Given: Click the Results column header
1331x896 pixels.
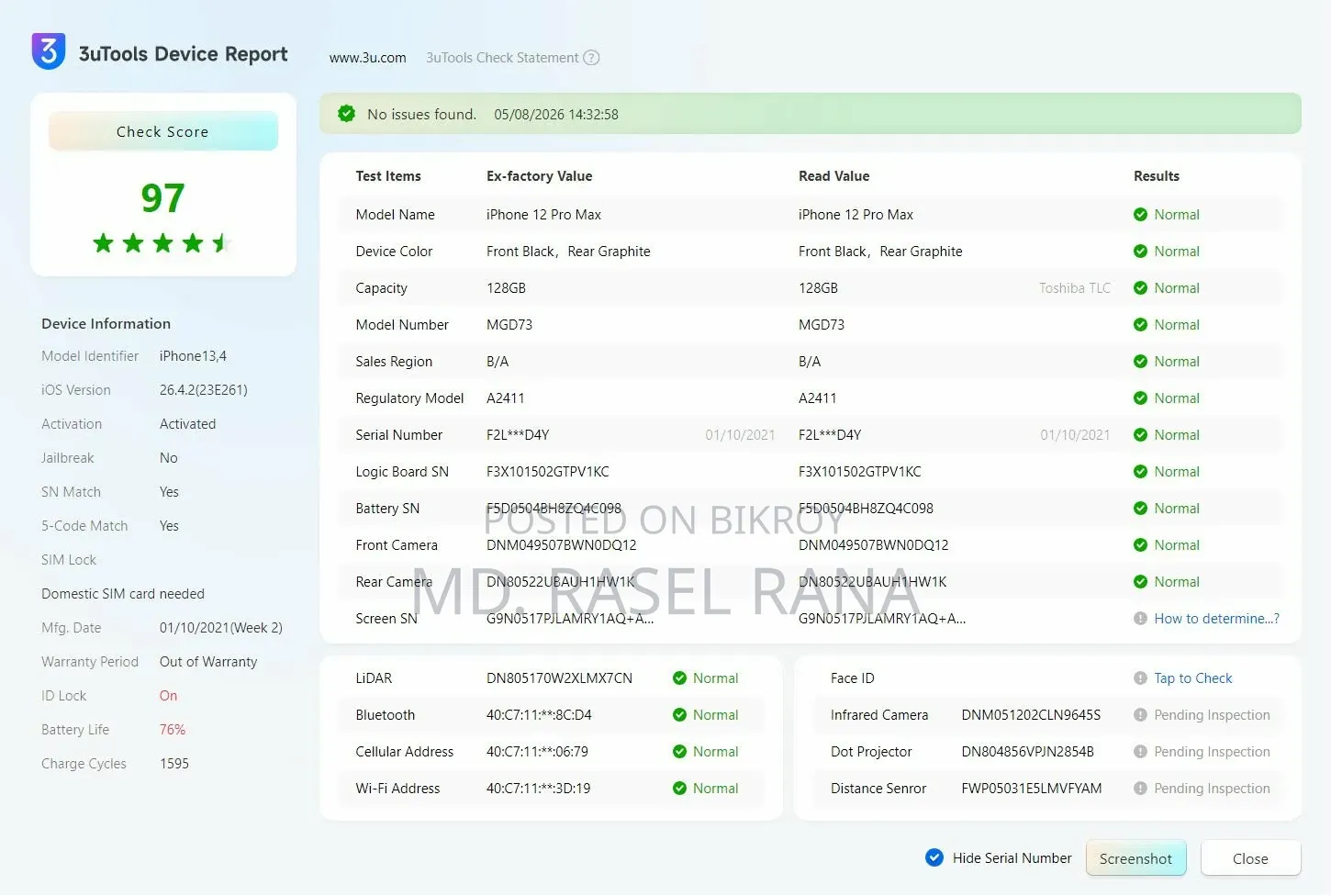Looking at the screenshot, I should click(x=1157, y=176).
